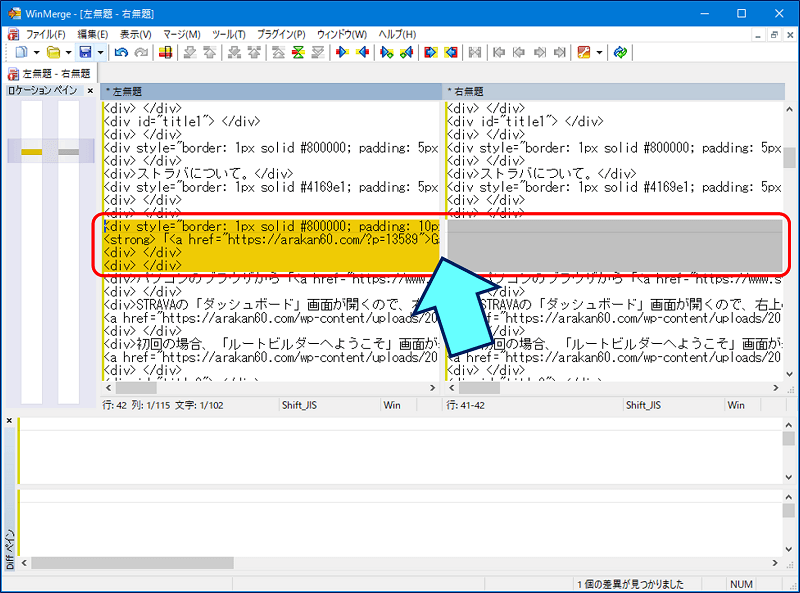The image size is (800, 593).
Task: Copy to right and advance
Action: [x=387, y=52]
